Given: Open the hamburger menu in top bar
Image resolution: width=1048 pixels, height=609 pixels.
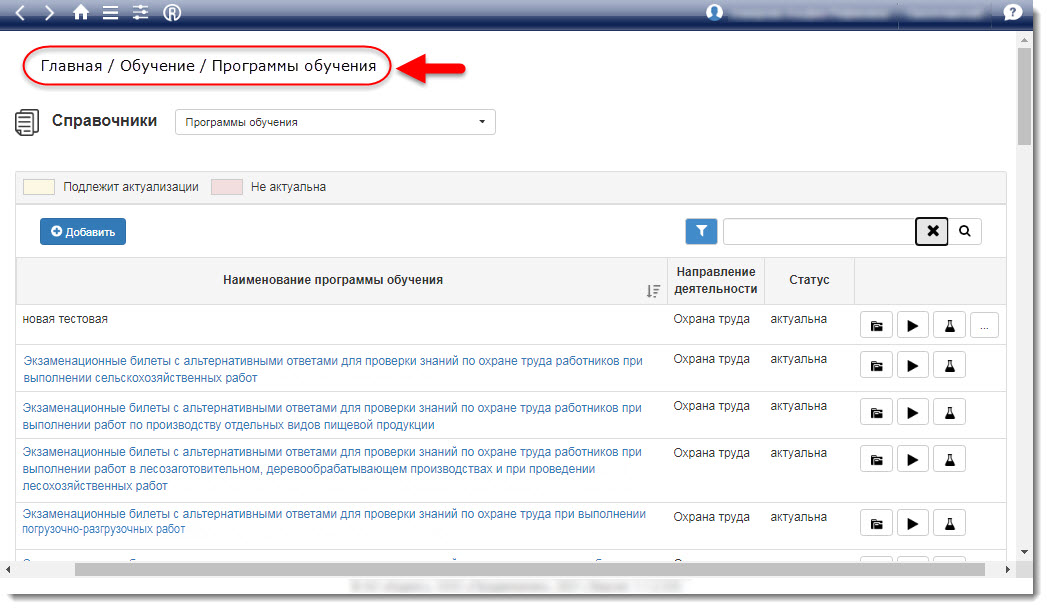Looking at the screenshot, I should point(110,13).
